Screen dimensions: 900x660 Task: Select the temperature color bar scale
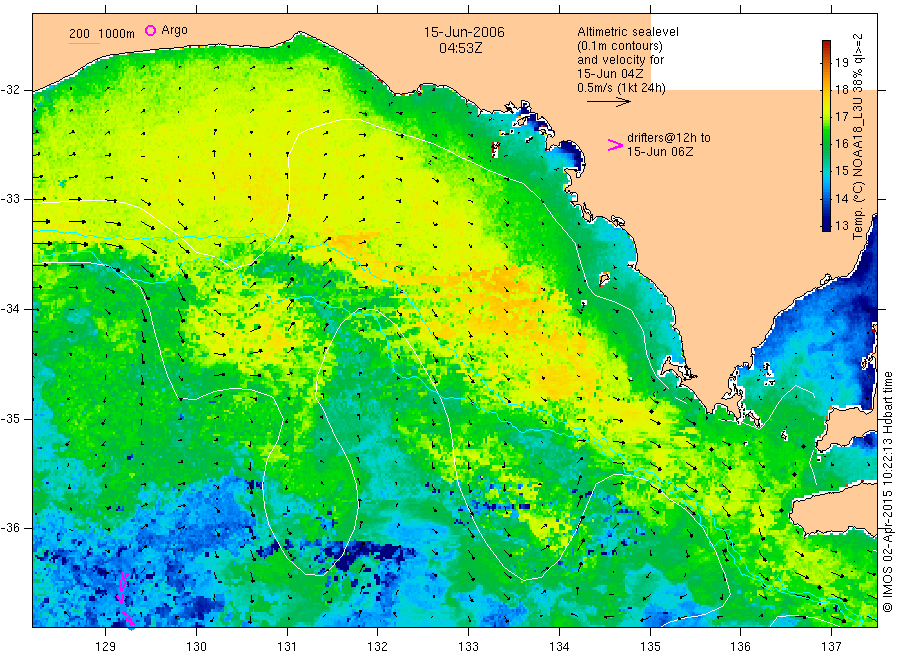pyautogui.click(x=826, y=135)
